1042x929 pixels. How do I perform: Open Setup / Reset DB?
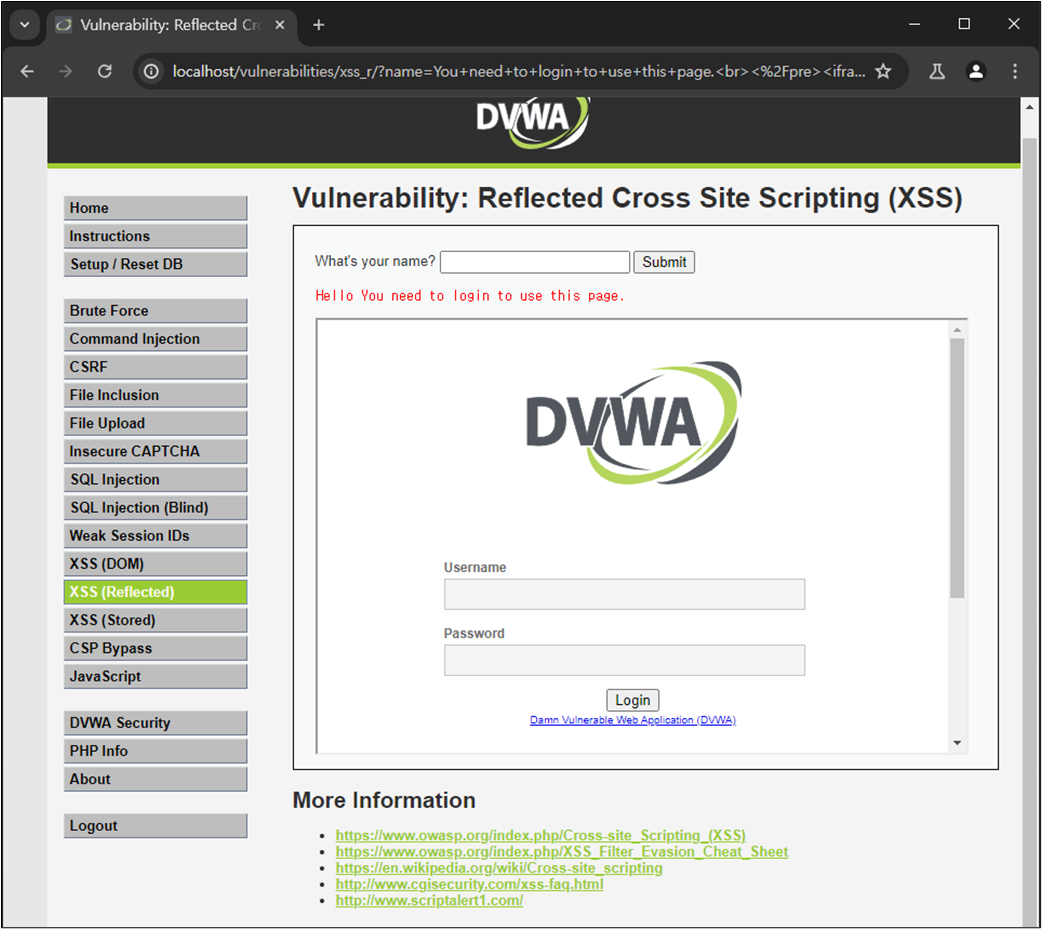pyautogui.click(x=156, y=264)
